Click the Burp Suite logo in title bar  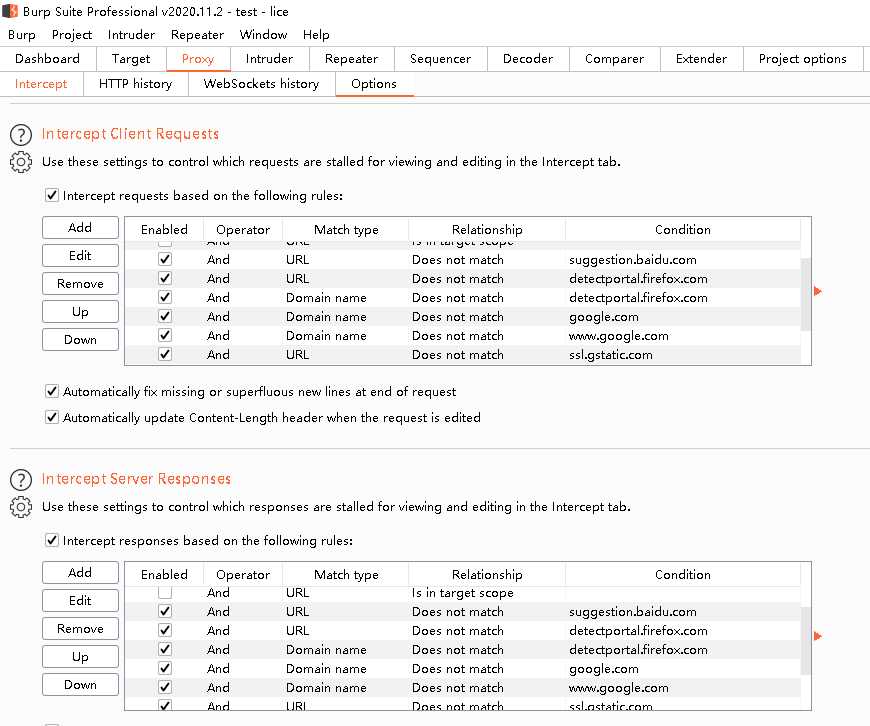click(10, 11)
